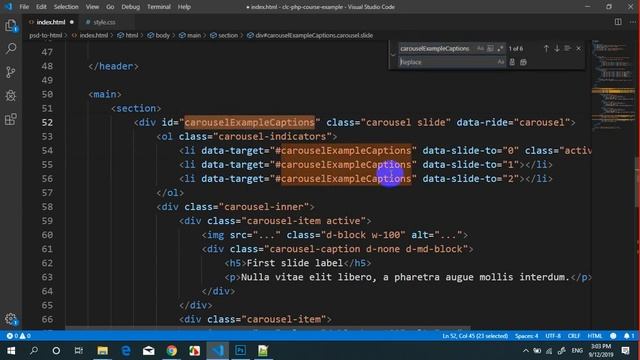Open Photoshop from the taskbar
Image resolution: width=640 pixels, height=360 pixels.
(x=240, y=351)
